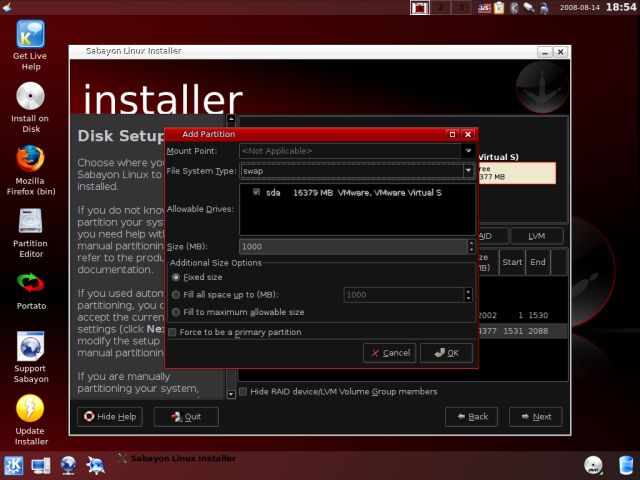This screenshot has width=640, height=480.
Task: Adjust the Fill all space up to spinner arrows
Action: pyautogui.click(x=468, y=295)
